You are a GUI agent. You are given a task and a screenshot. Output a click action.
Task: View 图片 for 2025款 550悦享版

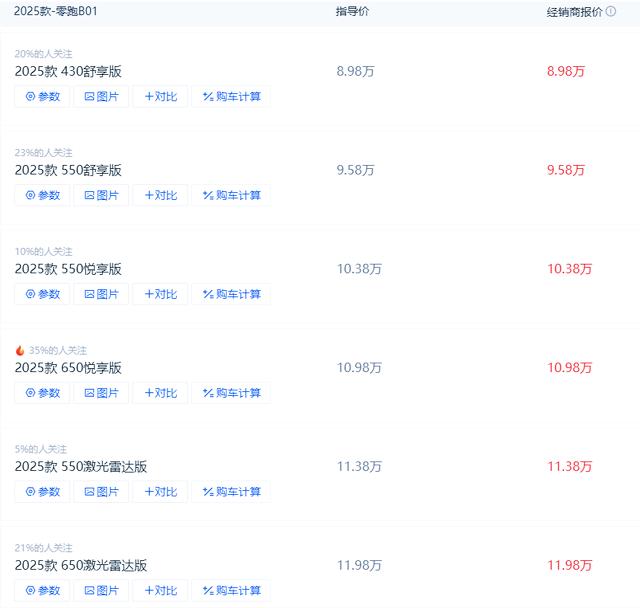pyautogui.click(x=101, y=294)
